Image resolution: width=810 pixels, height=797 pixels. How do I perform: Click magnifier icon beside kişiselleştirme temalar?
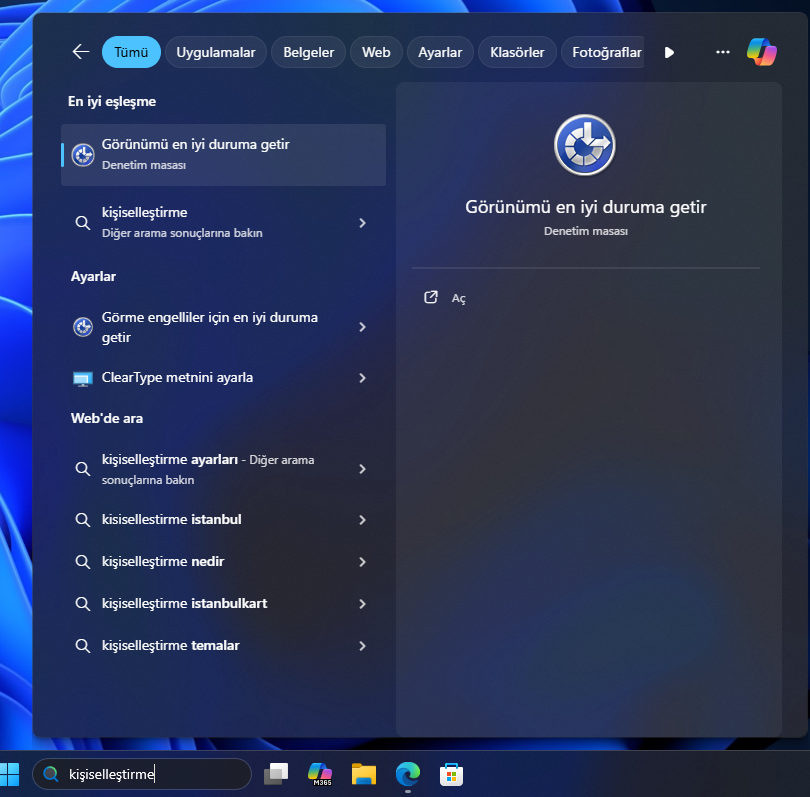[83, 646]
